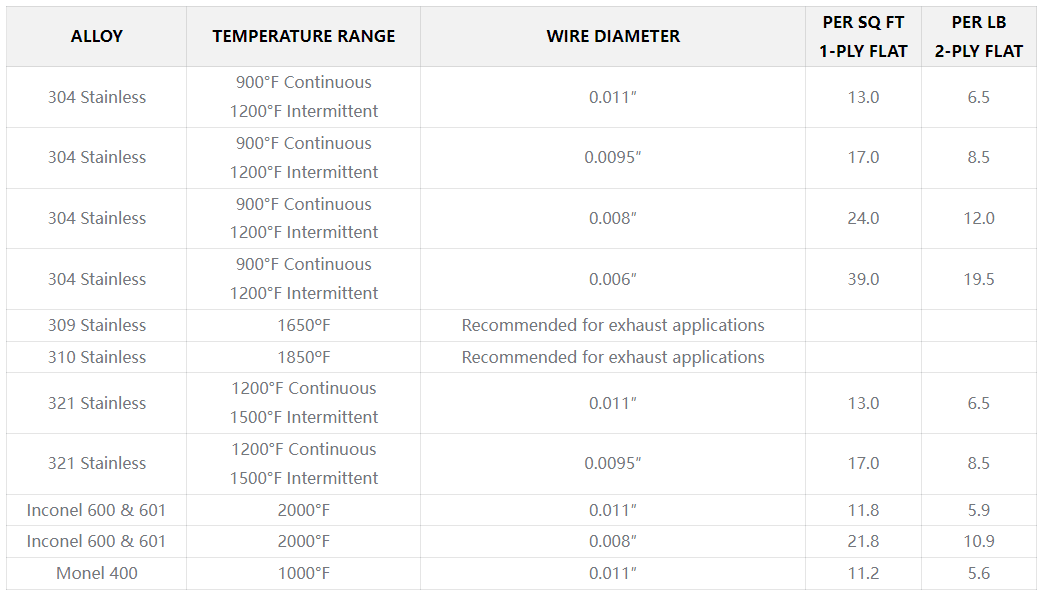The height and width of the screenshot is (594, 1047).
Task: Click the 39.0 per sq ft value
Action: coord(863,279)
